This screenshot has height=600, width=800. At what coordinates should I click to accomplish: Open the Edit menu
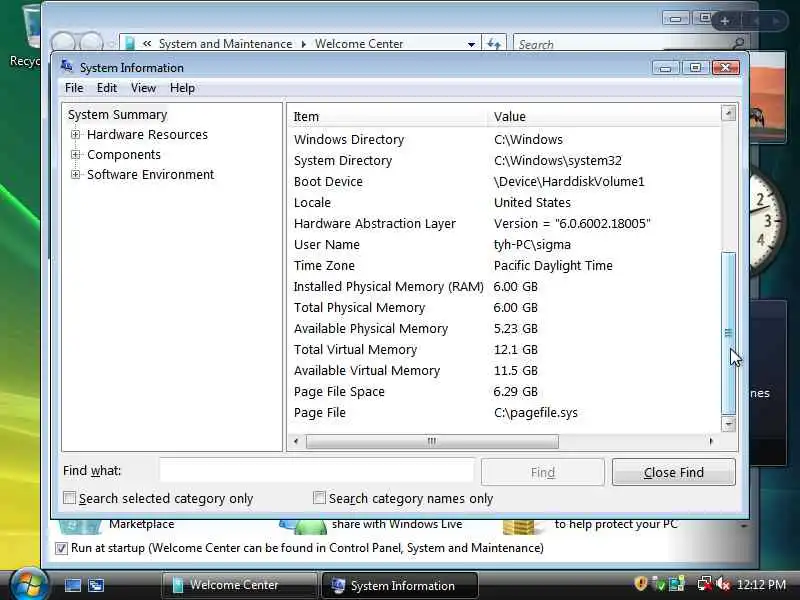coord(107,88)
